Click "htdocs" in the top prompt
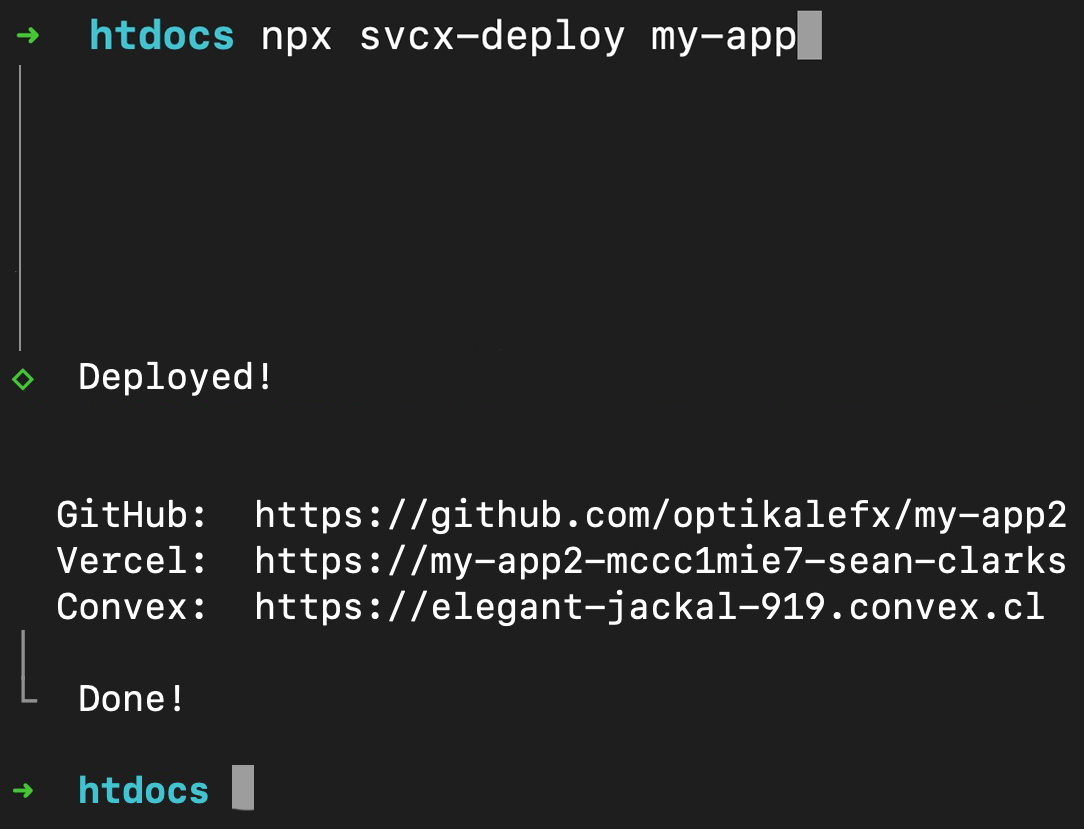The image size is (1084, 829). pyautogui.click(x=162, y=36)
